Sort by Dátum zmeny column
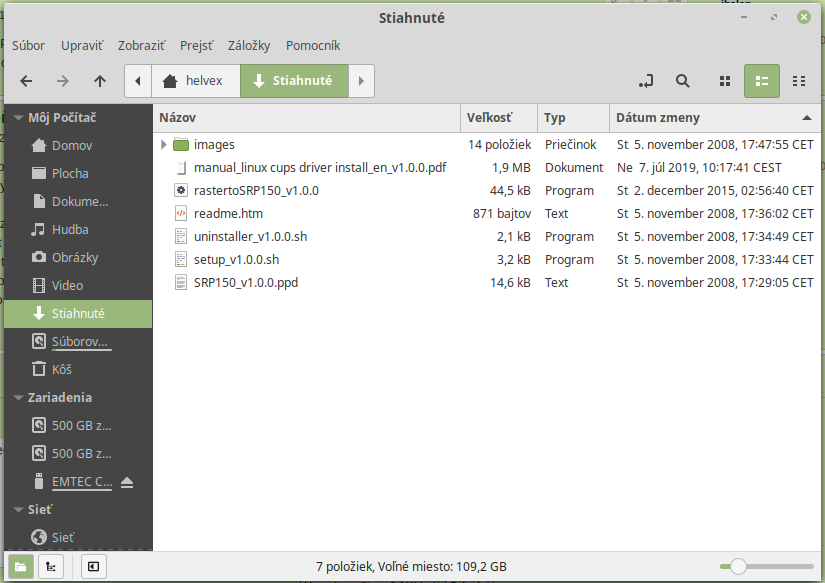 (x=715, y=118)
